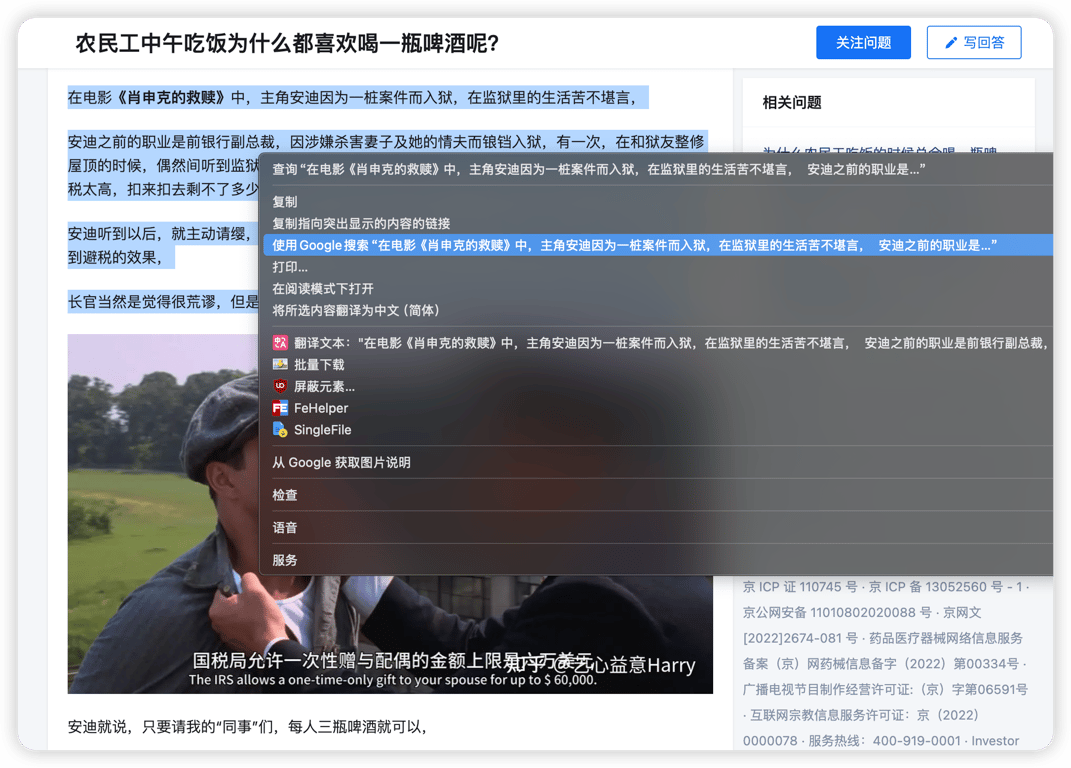
Task: Click the 京公网安备 11010802020088 号 link
Action: tap(837, 612)
